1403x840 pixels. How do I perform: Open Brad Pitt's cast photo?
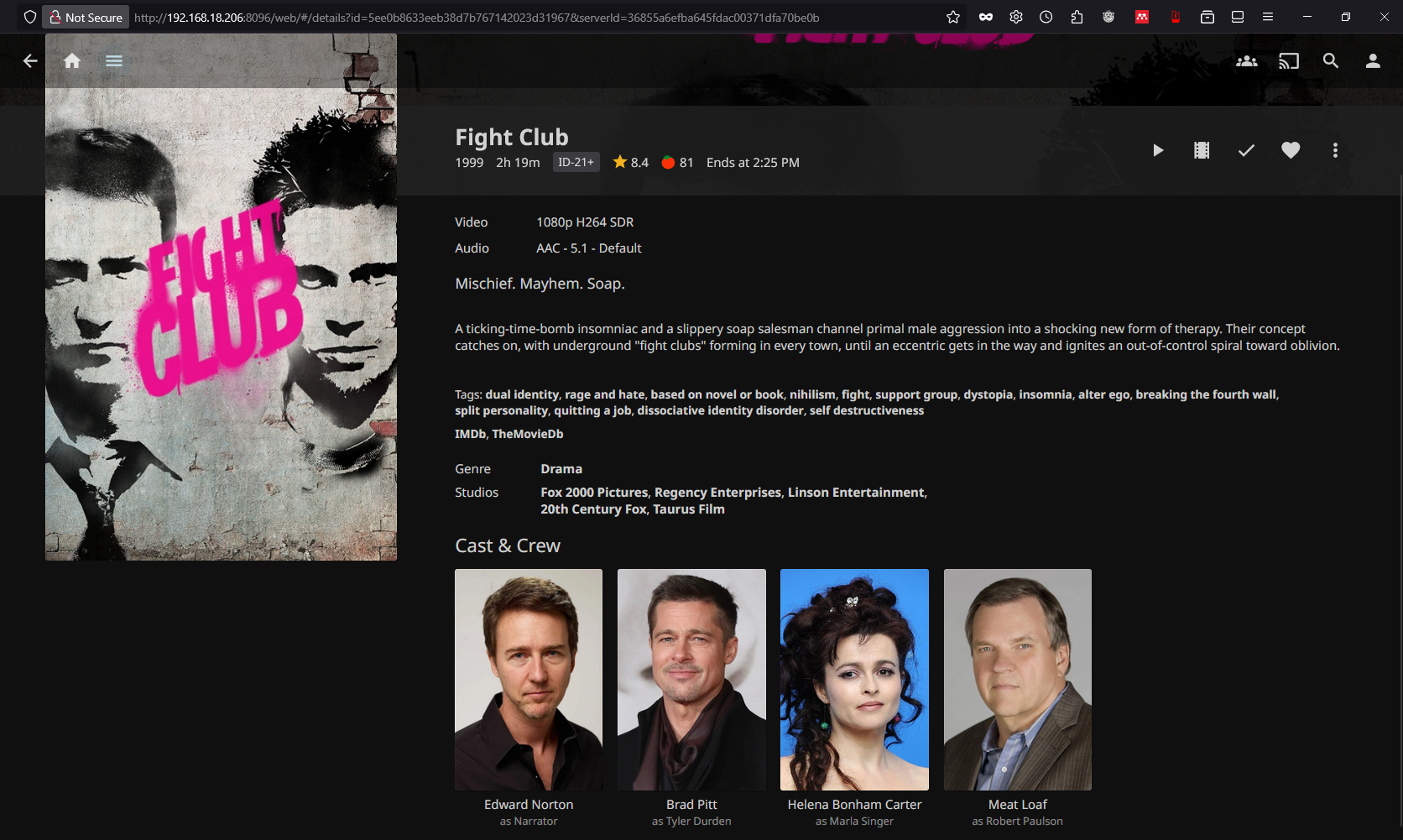point(691,680)
